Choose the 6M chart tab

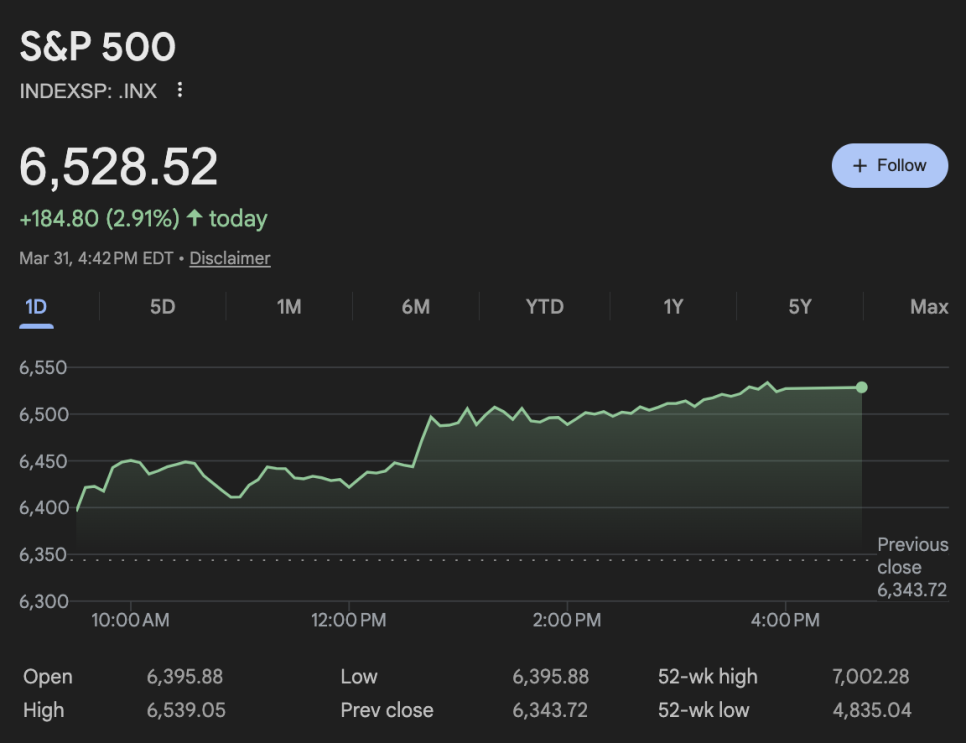[x=415, y=307]
